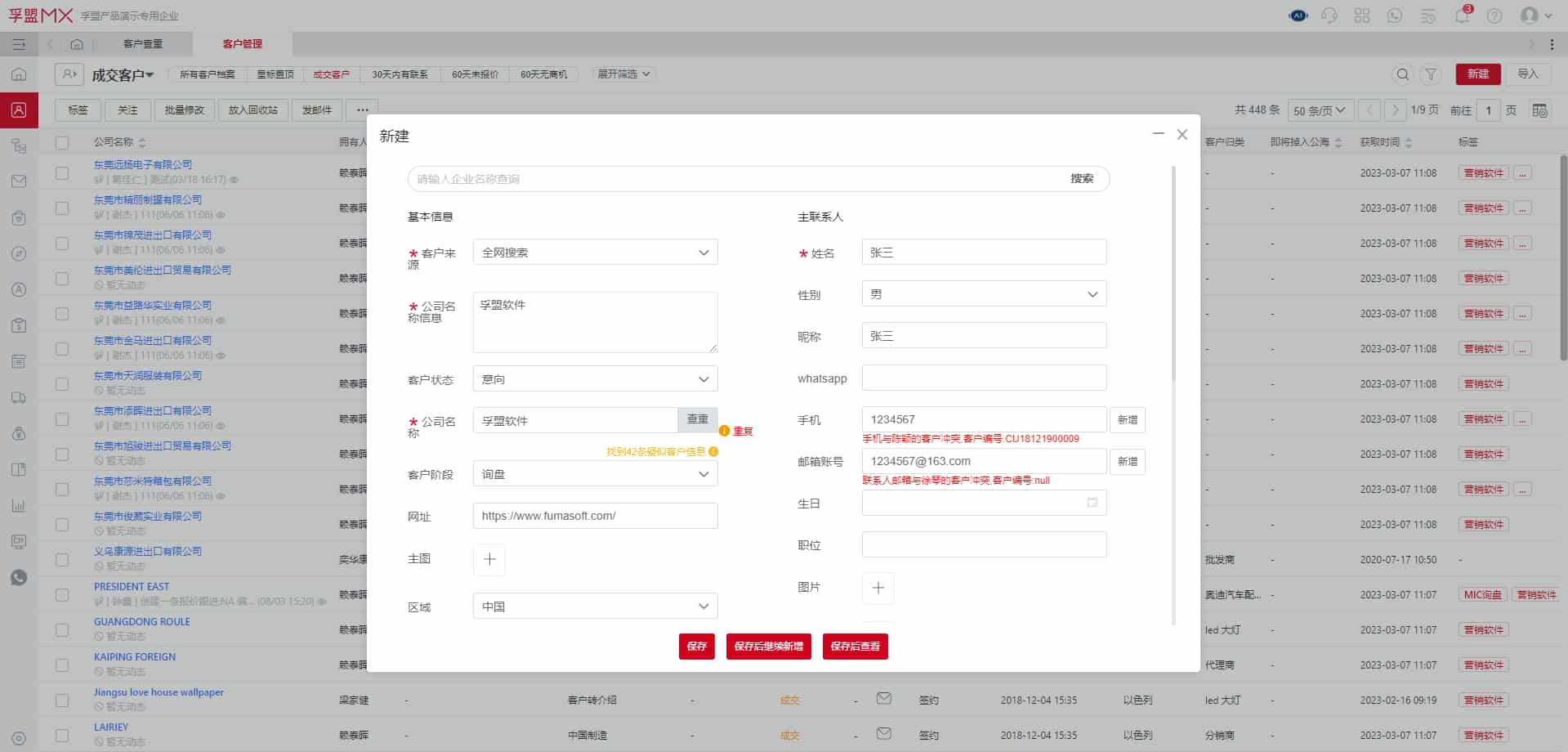Click the 保存后继续新增 button
This screenshot has width=1568, height=752.
[768, 647]
